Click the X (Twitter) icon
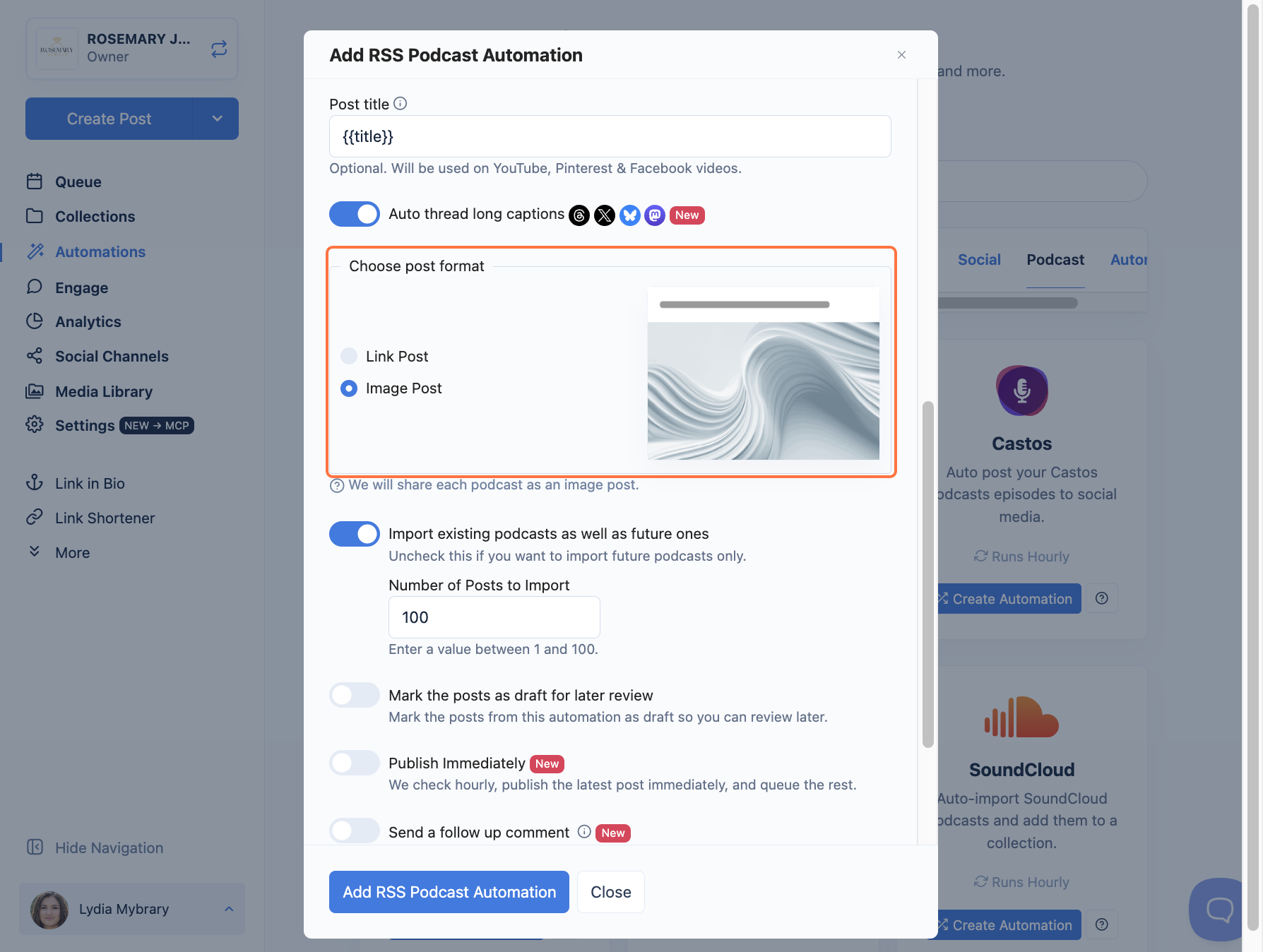The width and height of the screenshot is (1263, 952). pyautogui.click(x=605, y=215)
